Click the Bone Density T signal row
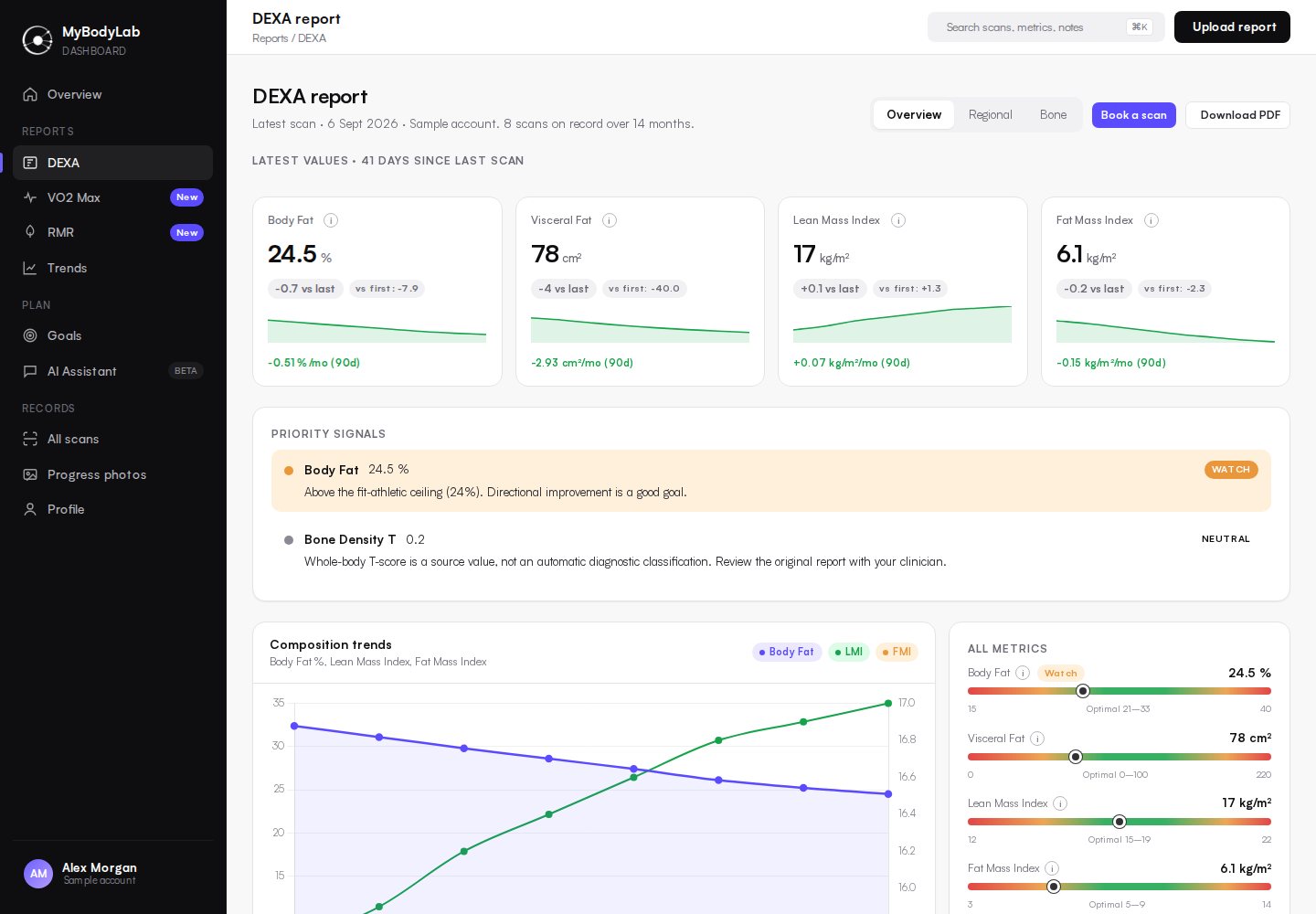1316x914 pixels. coord(771,550)
